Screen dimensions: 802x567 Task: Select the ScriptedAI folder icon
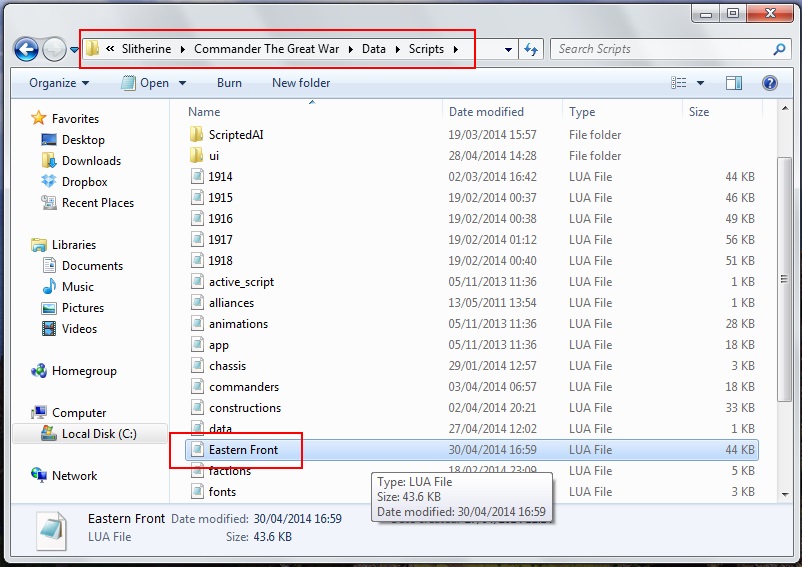click(196, 134)
